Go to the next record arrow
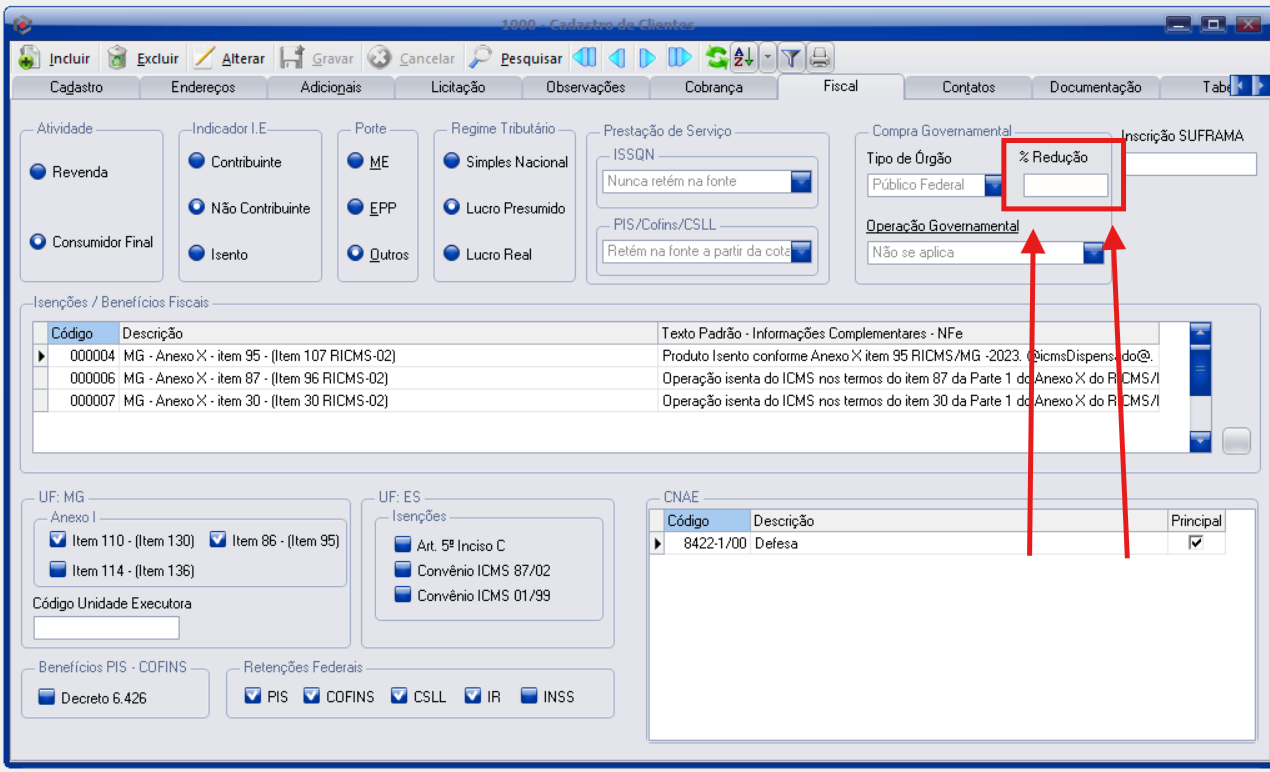 click(x=647, y=58)
